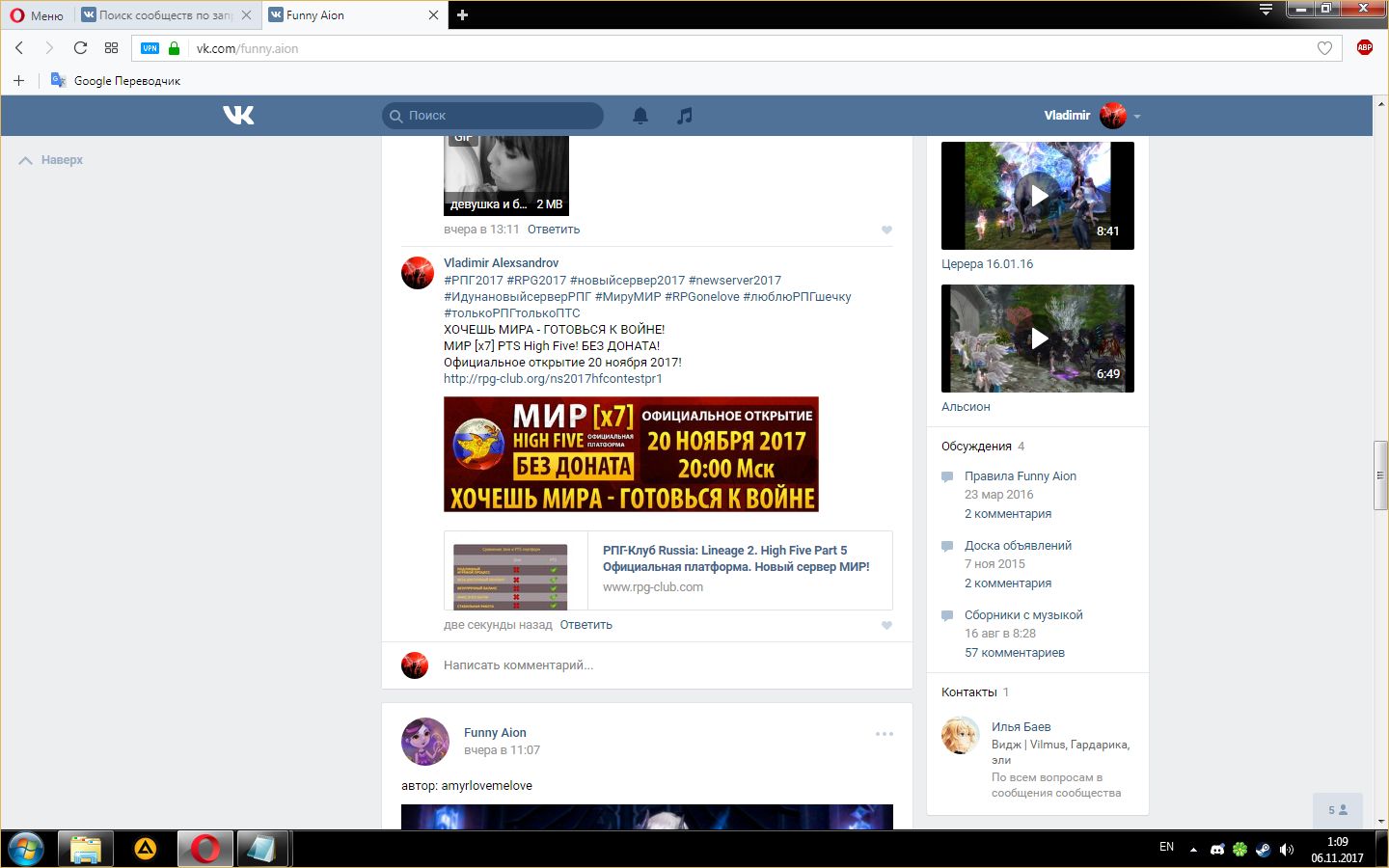The width and height of the screenshot is (1389, 868).
Task: Focus the VK Поиск search field
Action: point(493,116)
